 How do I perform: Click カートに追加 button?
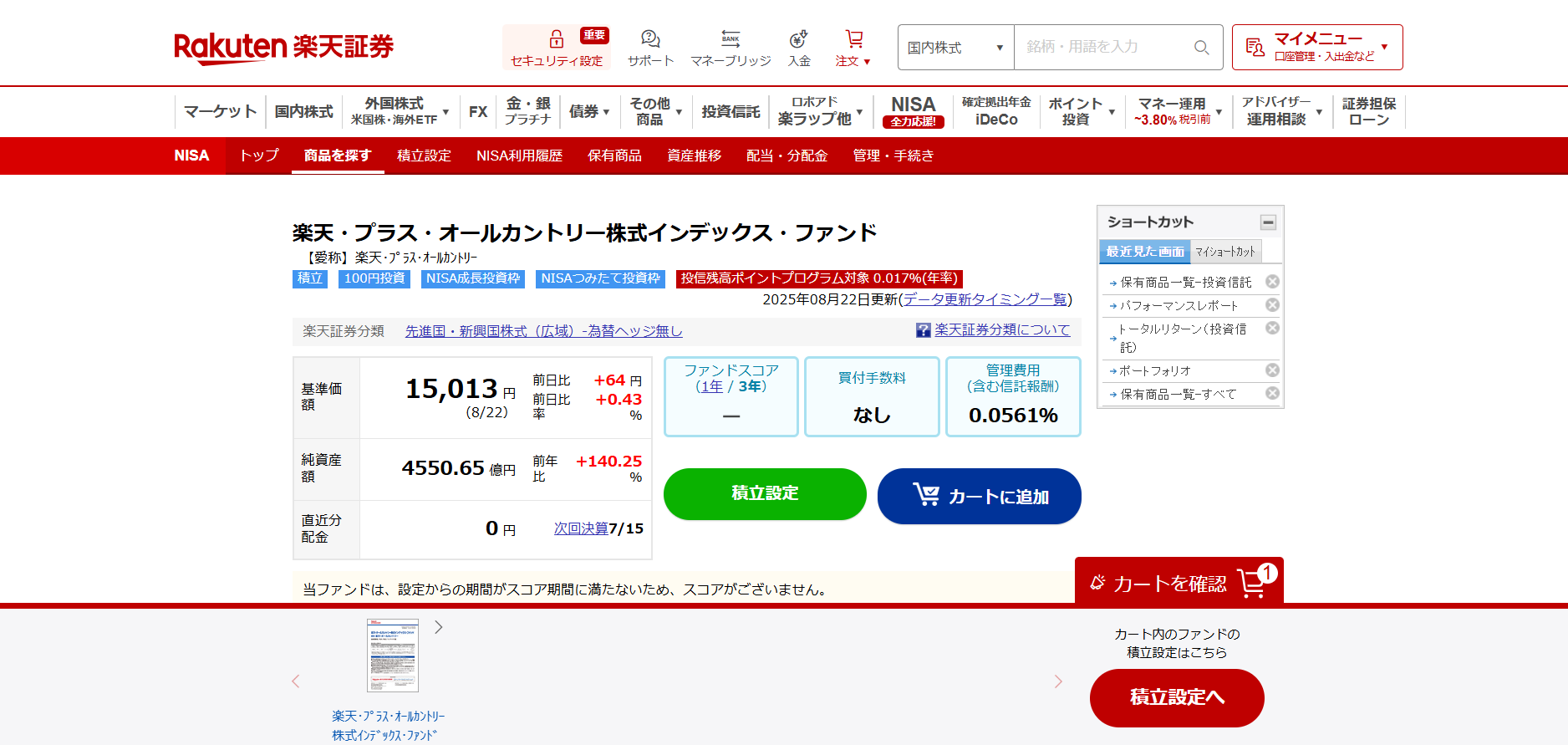pyautogui.click(x=980, y=496)
